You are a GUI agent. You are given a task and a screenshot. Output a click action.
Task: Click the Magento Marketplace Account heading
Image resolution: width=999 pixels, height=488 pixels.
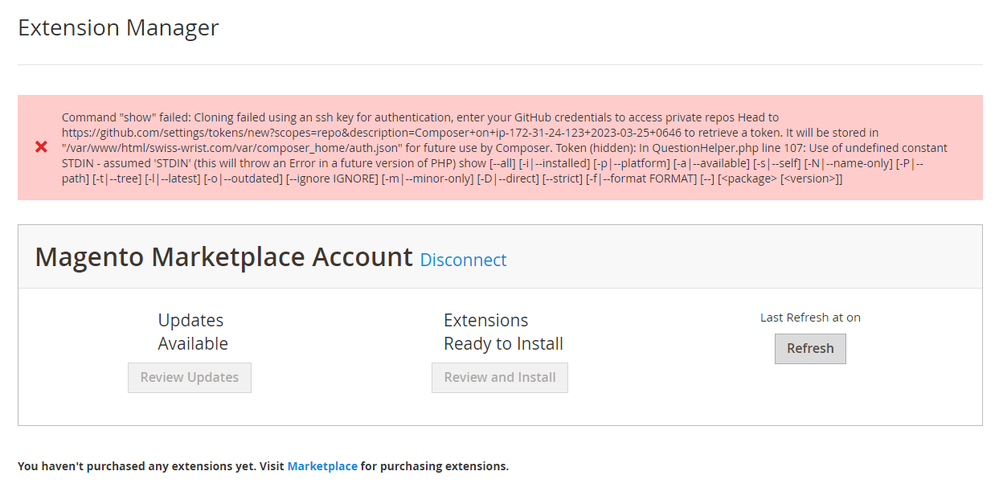pos(223,257)
